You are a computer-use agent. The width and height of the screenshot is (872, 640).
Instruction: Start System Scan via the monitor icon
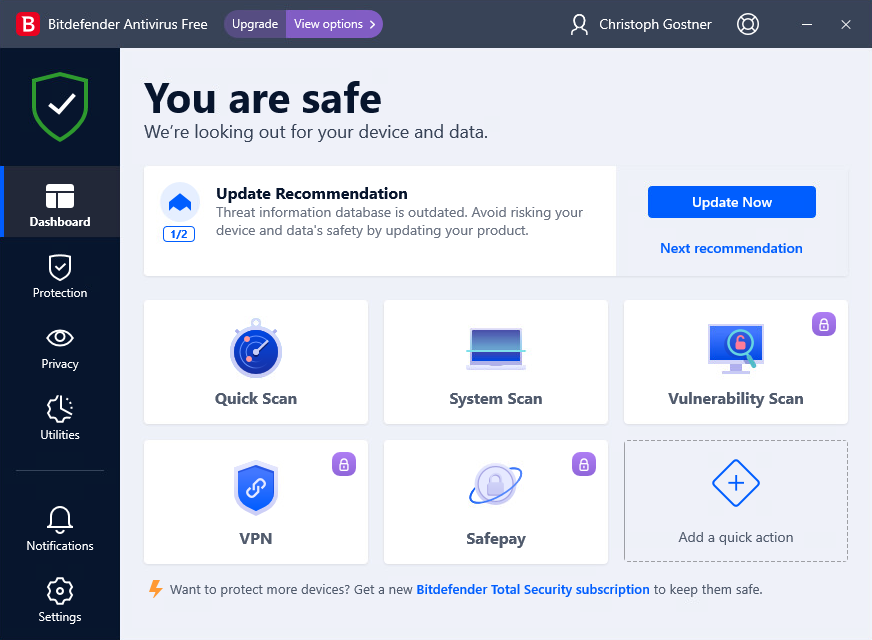point(495,347)
